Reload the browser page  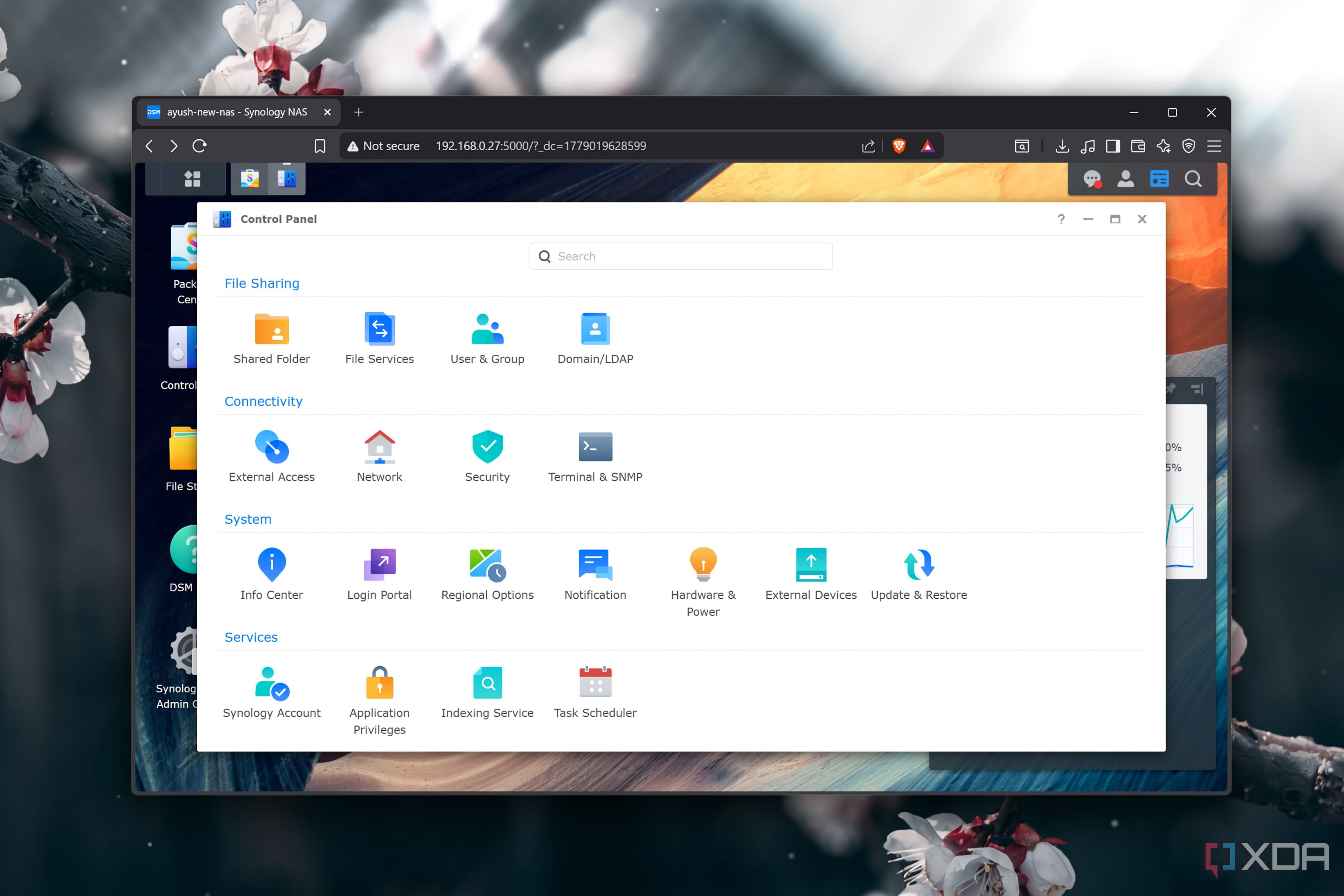click(200, 146)
